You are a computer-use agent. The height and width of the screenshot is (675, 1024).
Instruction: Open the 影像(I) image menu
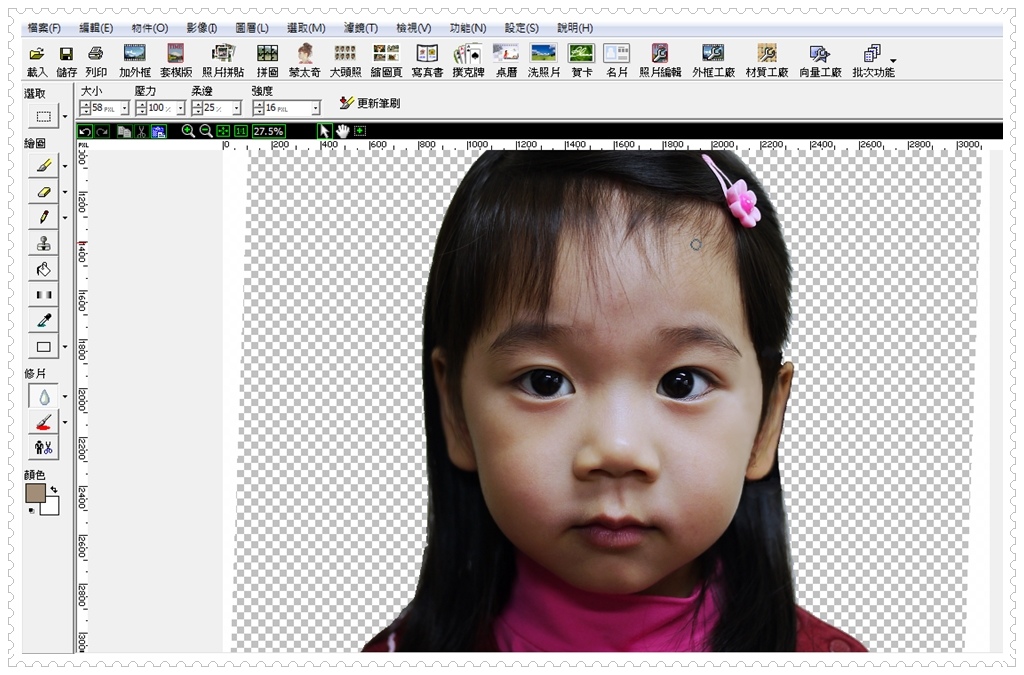[201, 28]
